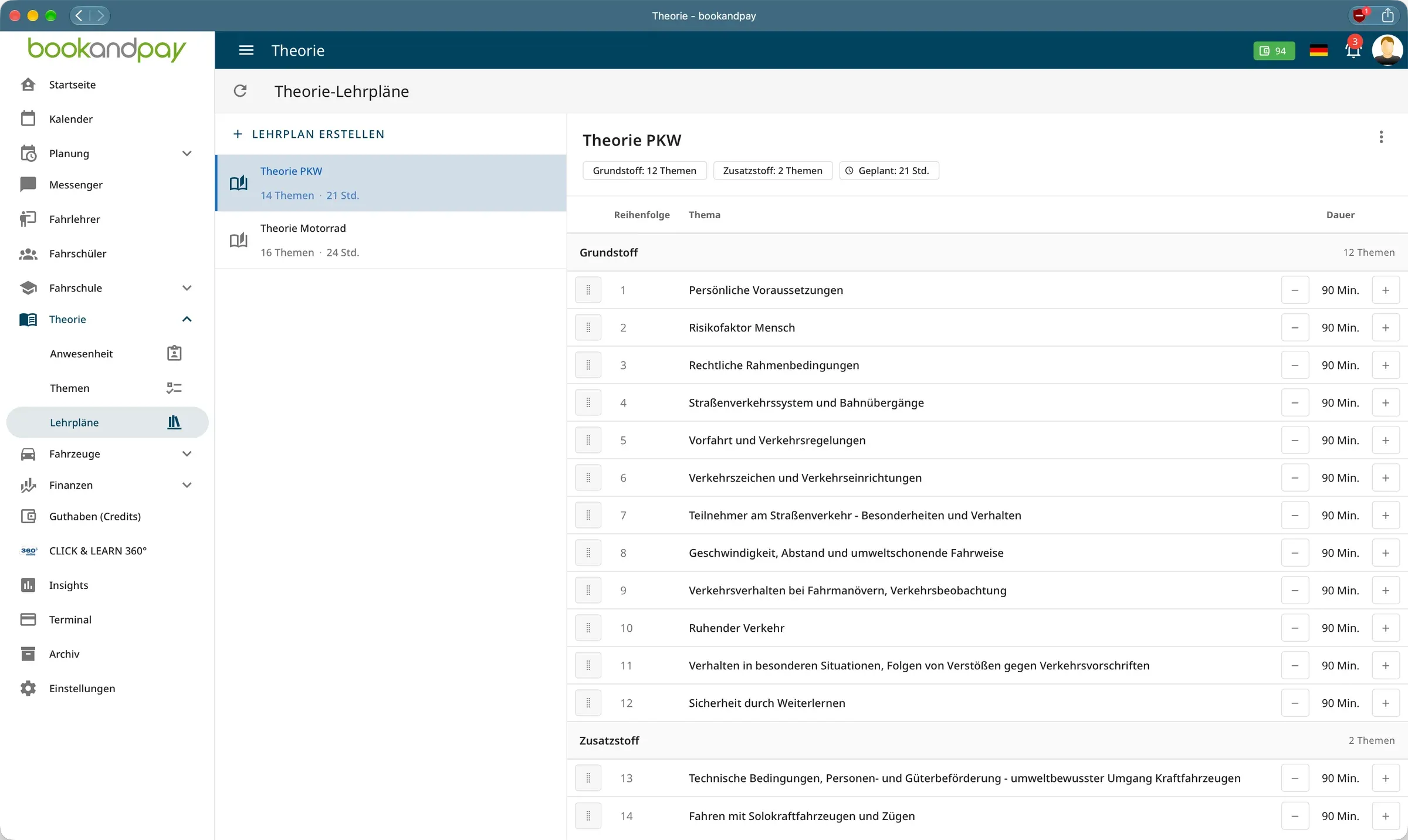Click the German flag language icon
The image size is (1408, 840).
click(x=1318, y=50)
